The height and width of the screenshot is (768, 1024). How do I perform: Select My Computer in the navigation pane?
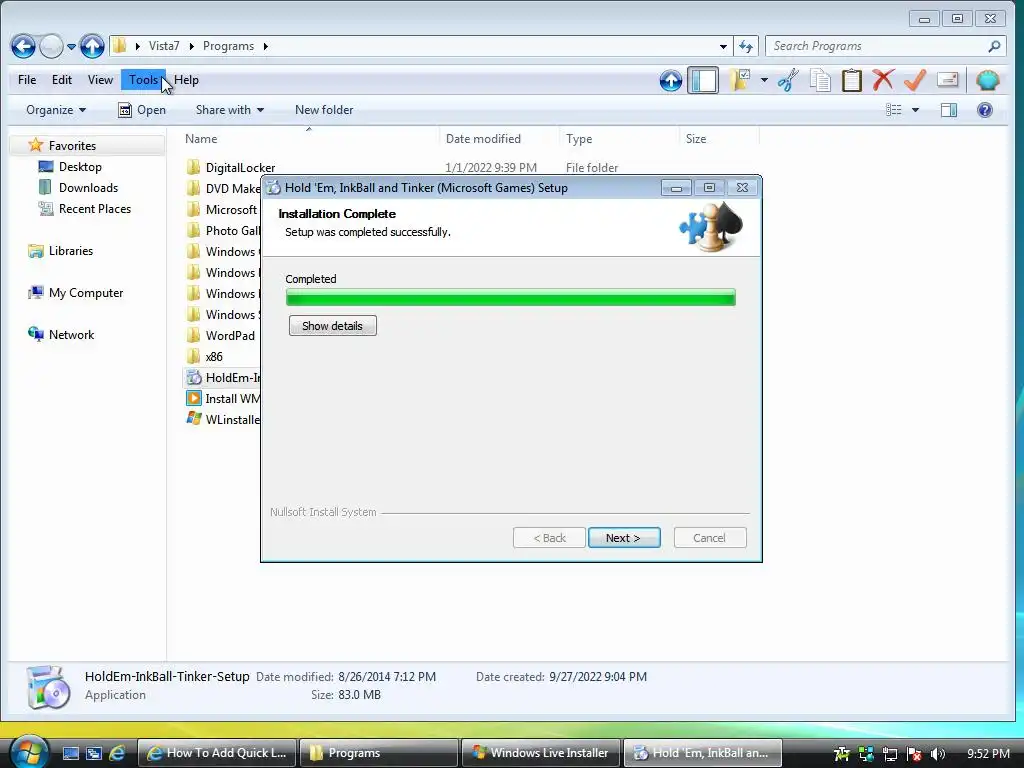tap(86, 293)
